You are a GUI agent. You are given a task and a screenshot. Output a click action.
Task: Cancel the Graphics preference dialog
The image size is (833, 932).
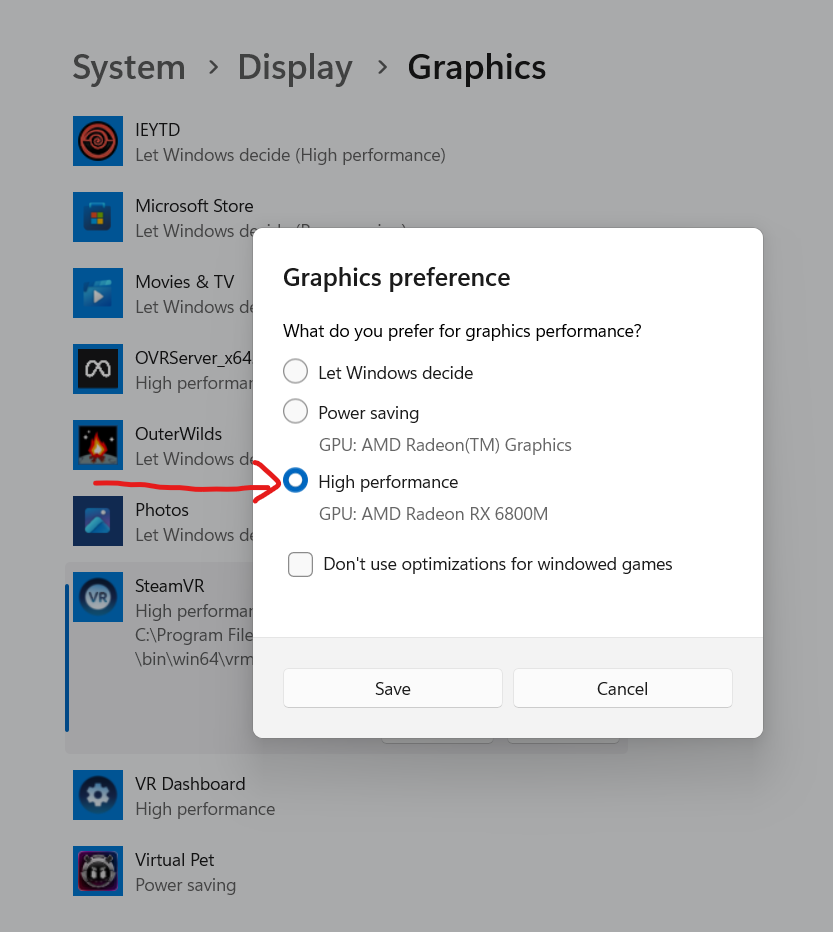[622, 688]
